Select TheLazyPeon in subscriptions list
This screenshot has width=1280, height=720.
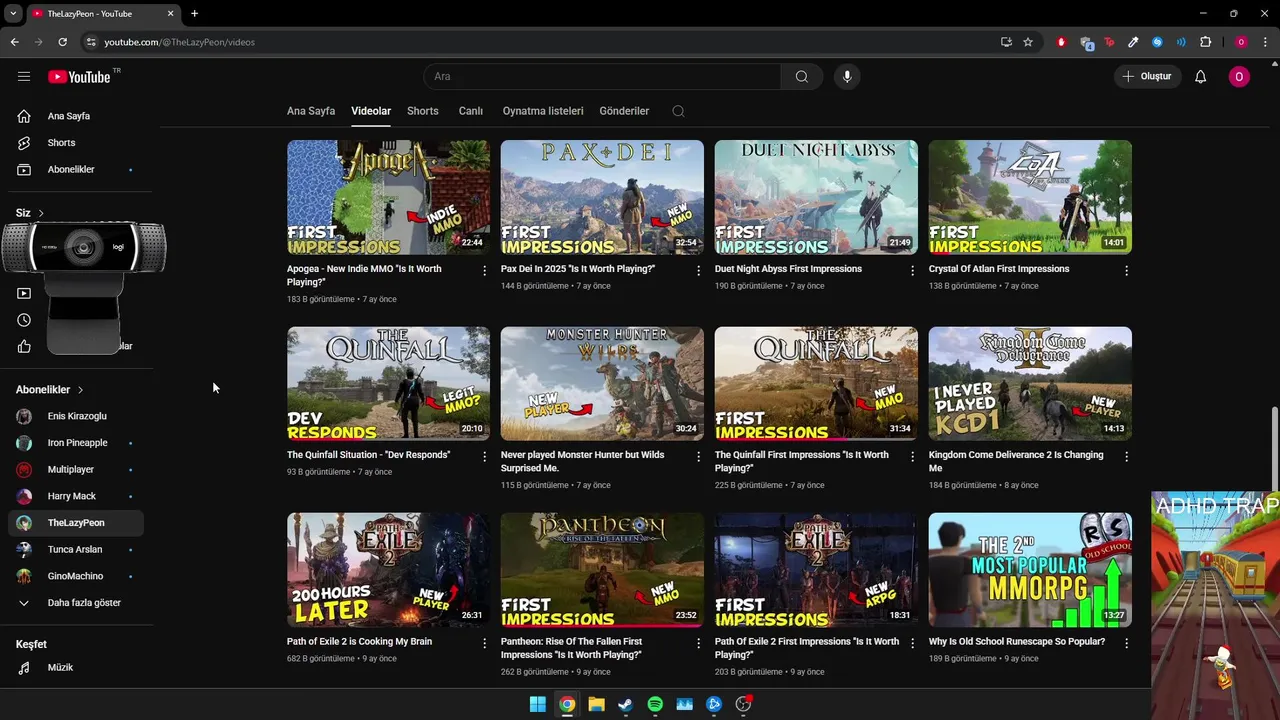point(76,523)
